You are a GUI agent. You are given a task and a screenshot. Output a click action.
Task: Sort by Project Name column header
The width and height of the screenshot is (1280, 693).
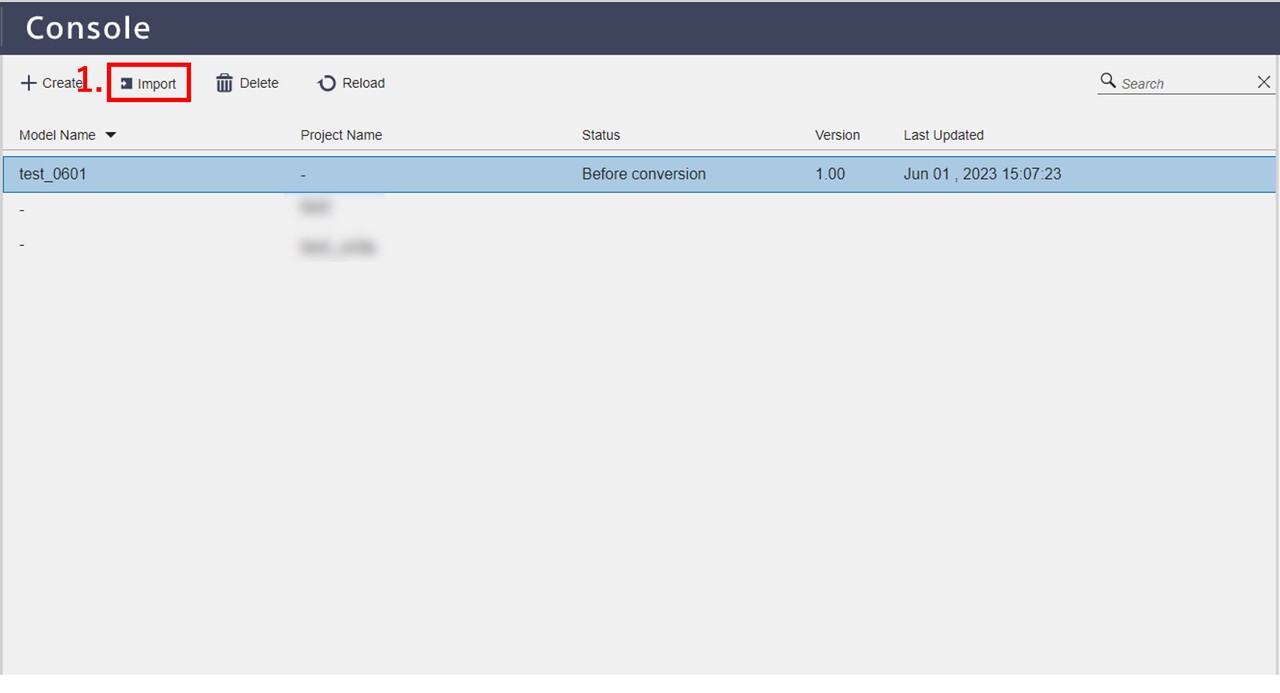coord(341,135)
